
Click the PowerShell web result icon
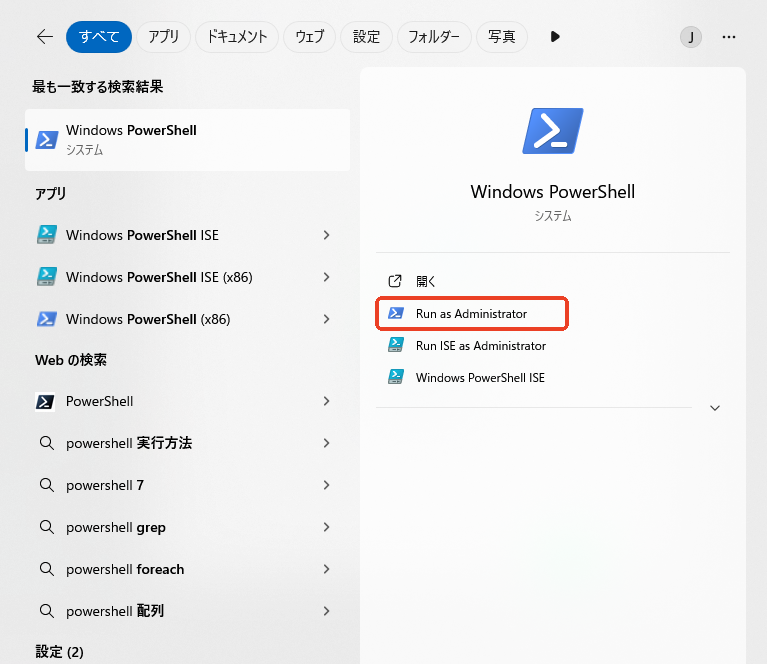[45, 402]
